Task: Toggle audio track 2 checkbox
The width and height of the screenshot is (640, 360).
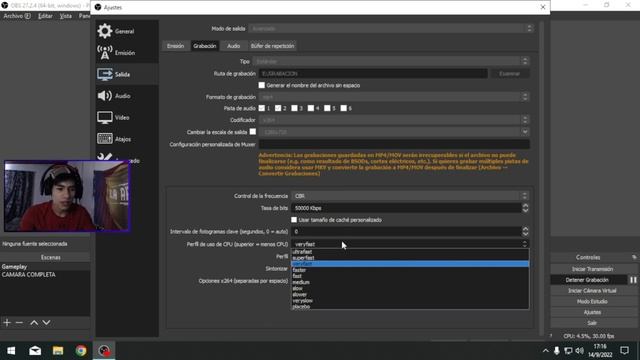Action: [278, 108]
